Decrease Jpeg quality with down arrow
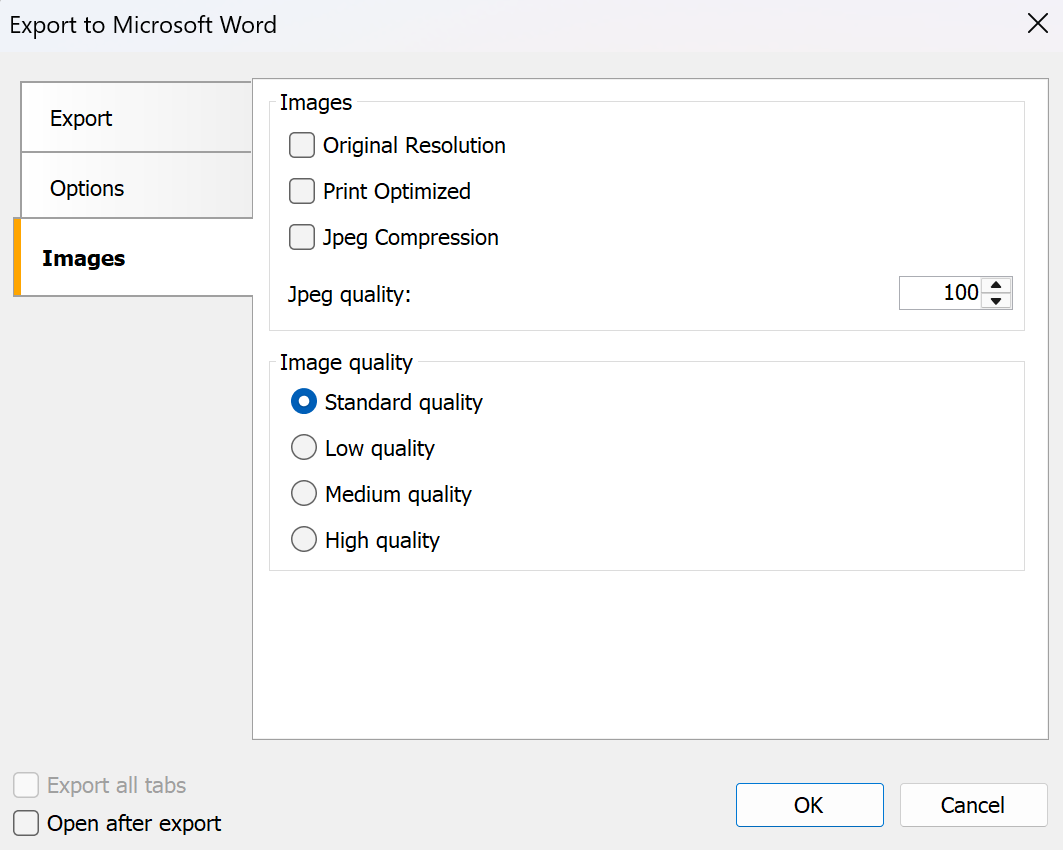Screen dimensions: 1063x850 coord(996,301)
